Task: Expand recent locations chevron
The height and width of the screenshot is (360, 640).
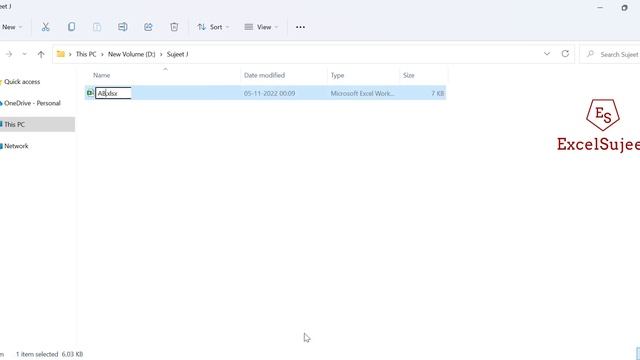Action: (24, 54)
